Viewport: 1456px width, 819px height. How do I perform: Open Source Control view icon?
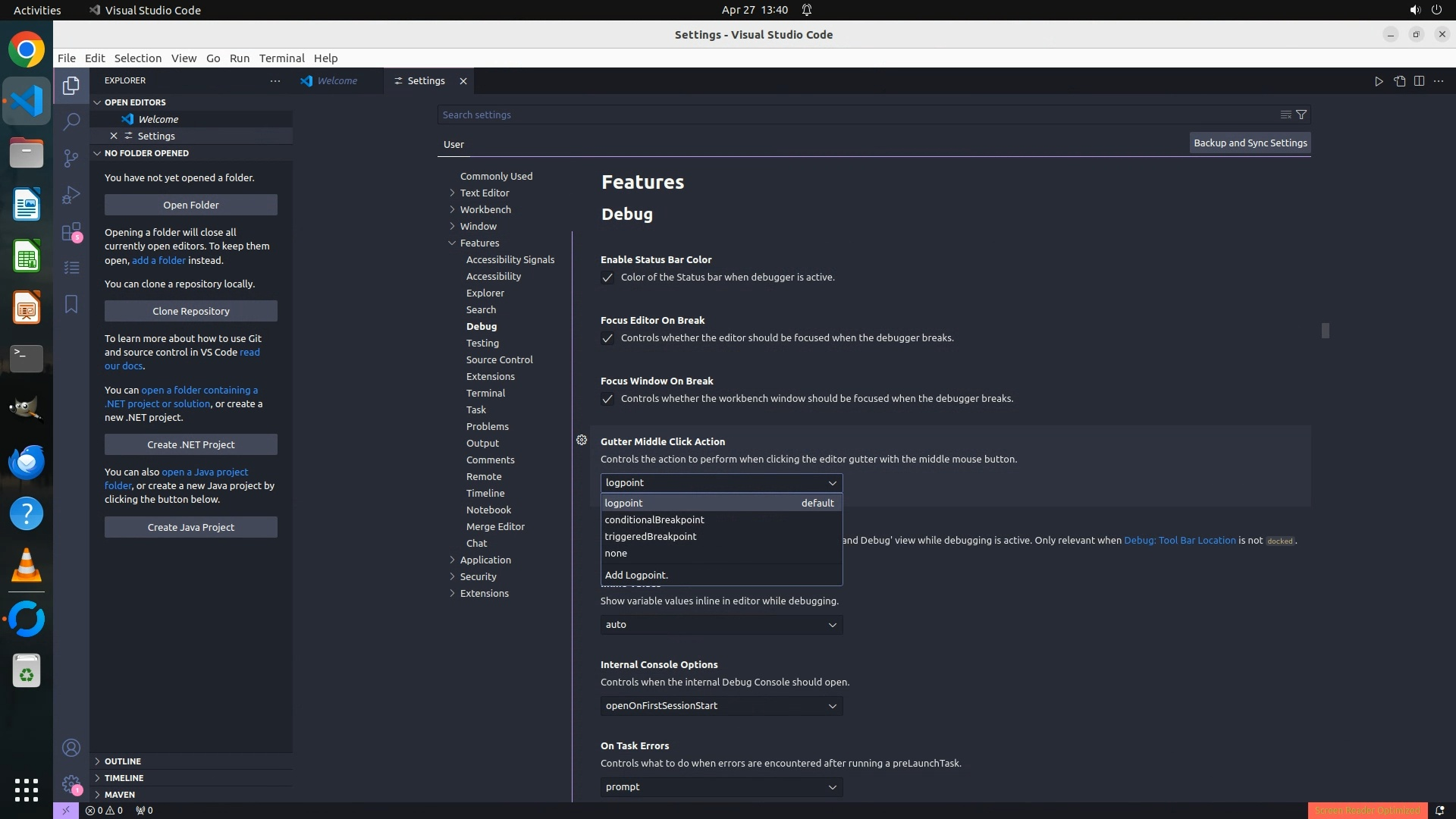tap(71, 158)
